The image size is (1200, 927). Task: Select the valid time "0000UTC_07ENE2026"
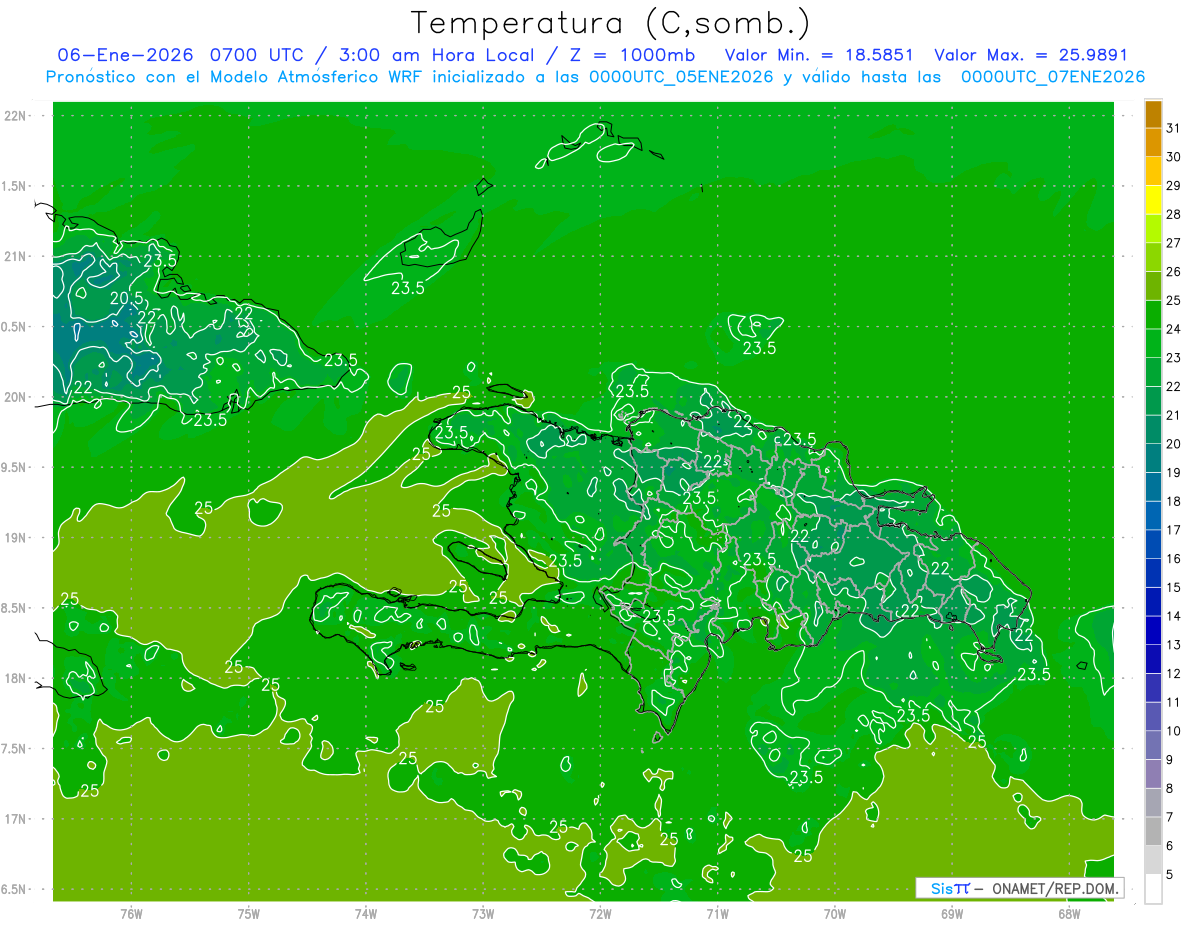tap(1053, 77)
